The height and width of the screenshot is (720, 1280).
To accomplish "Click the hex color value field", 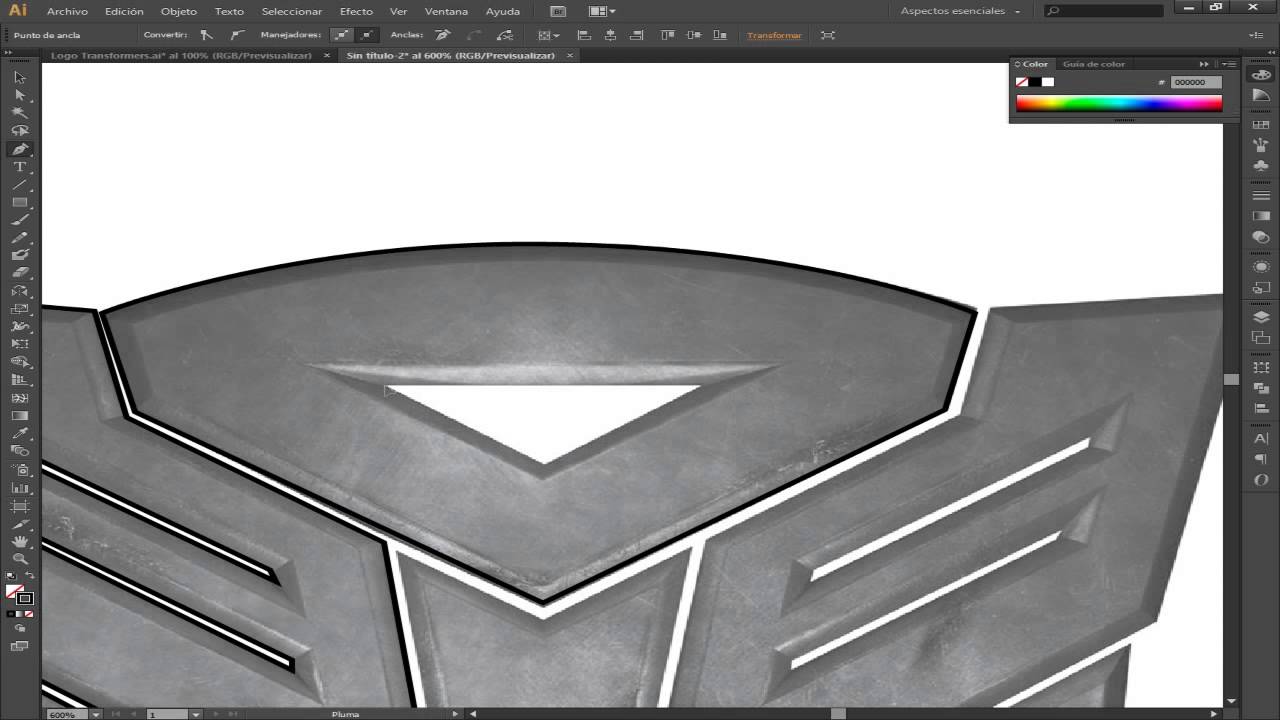I will pyautogui.click(x=1196, y=82).
